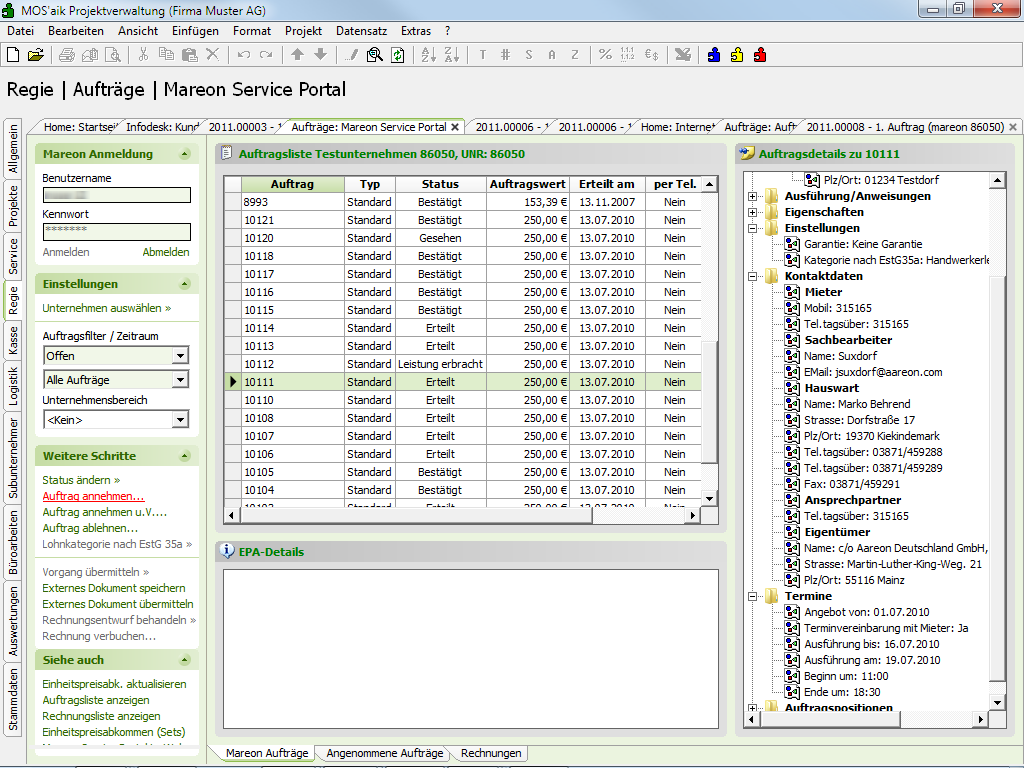This screenshot has height=768, width=1024.
Task: Open file with the folder toolbar icon
Action: click(x=36, y=55)
